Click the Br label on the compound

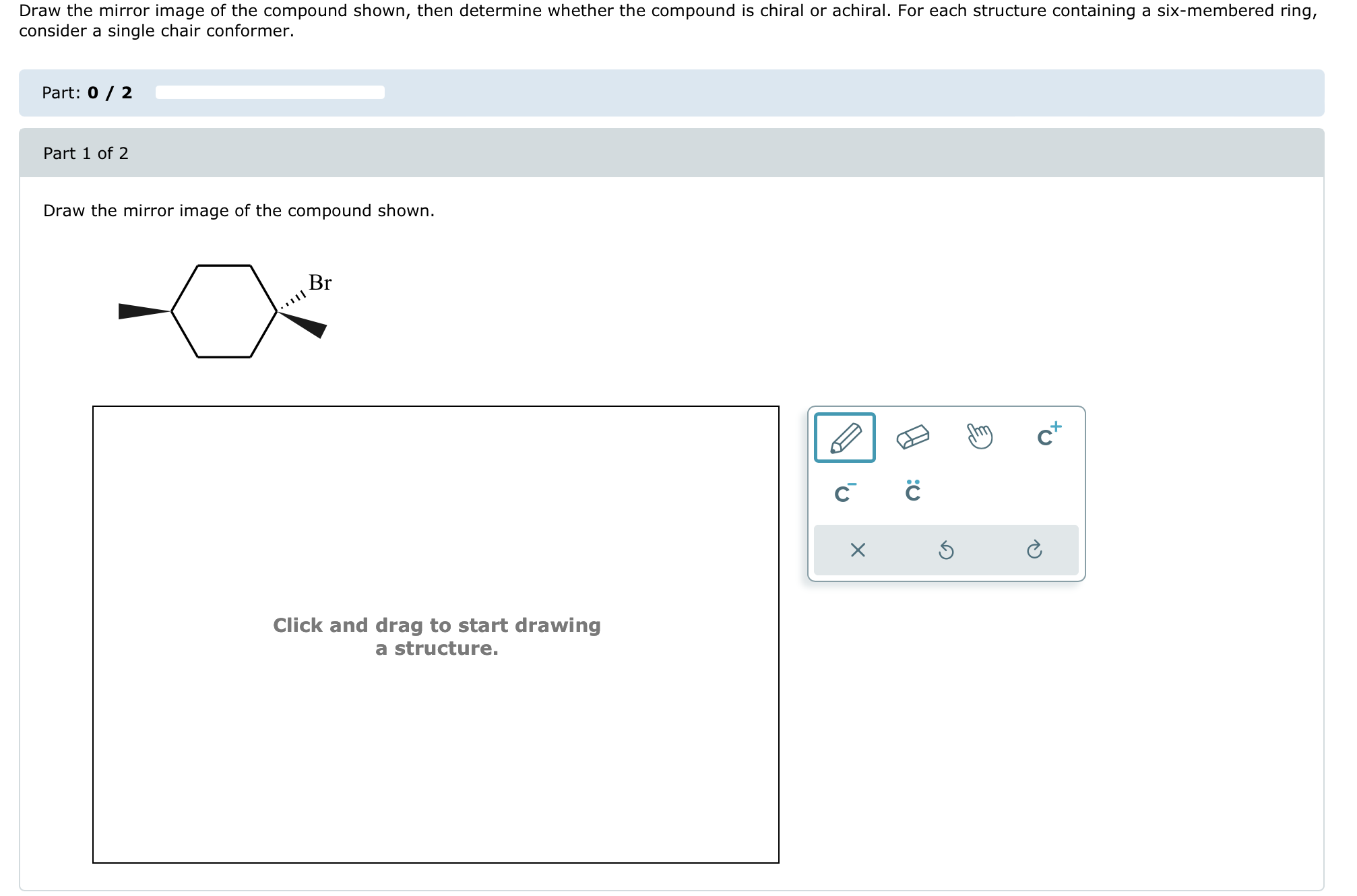319,283
